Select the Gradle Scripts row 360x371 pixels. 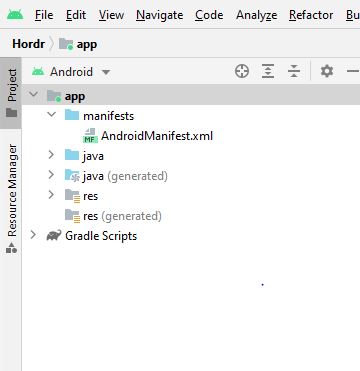(191, 236)
